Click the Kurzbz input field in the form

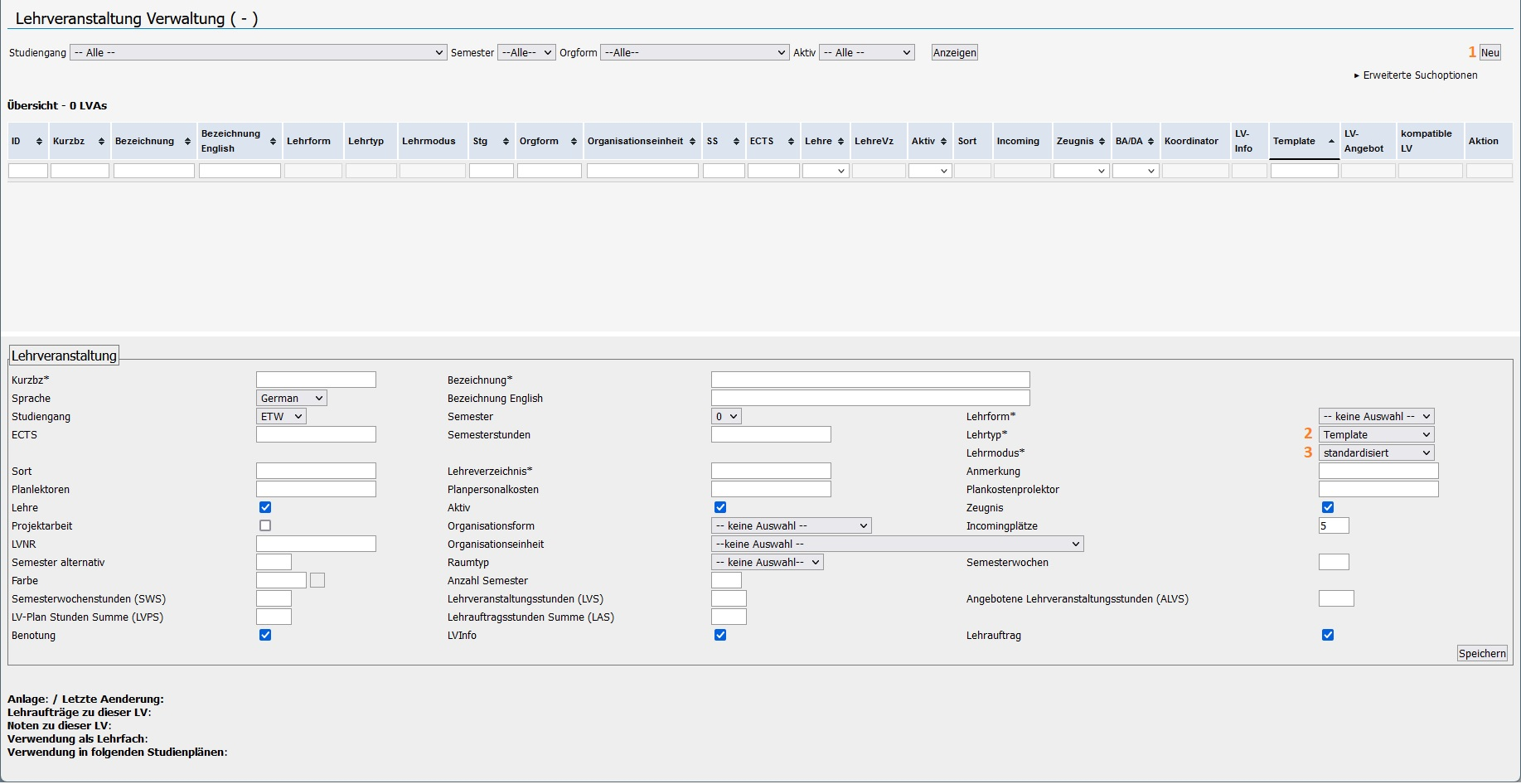pyautogui.click(x=315, y=380)
